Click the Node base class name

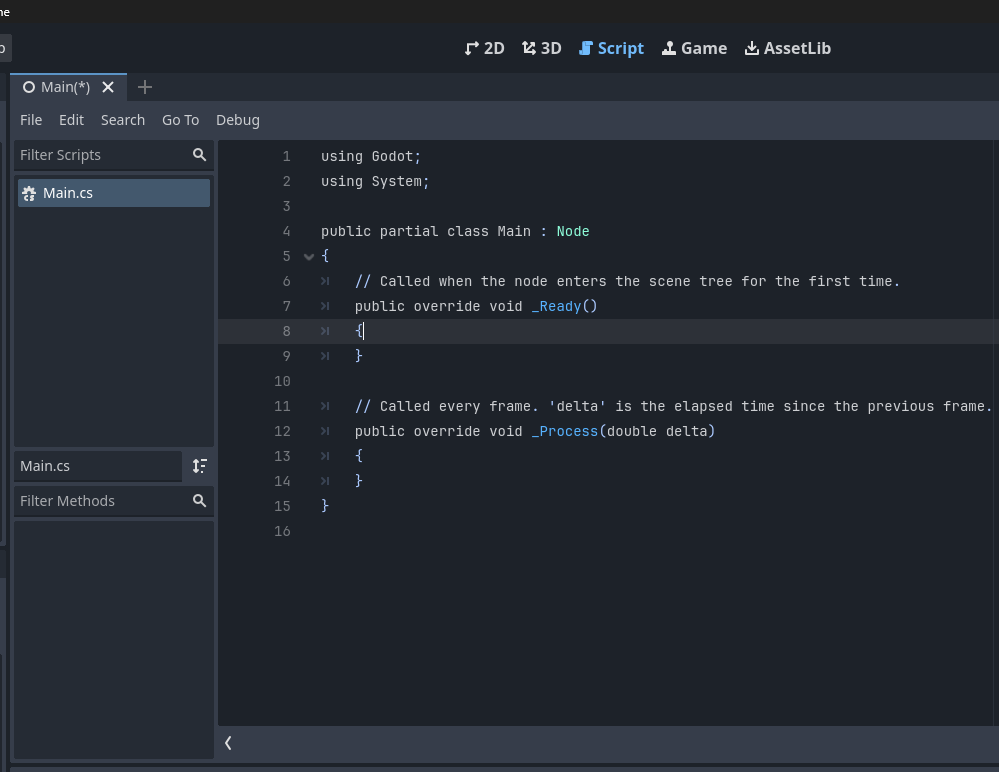(x=573, y=231)
